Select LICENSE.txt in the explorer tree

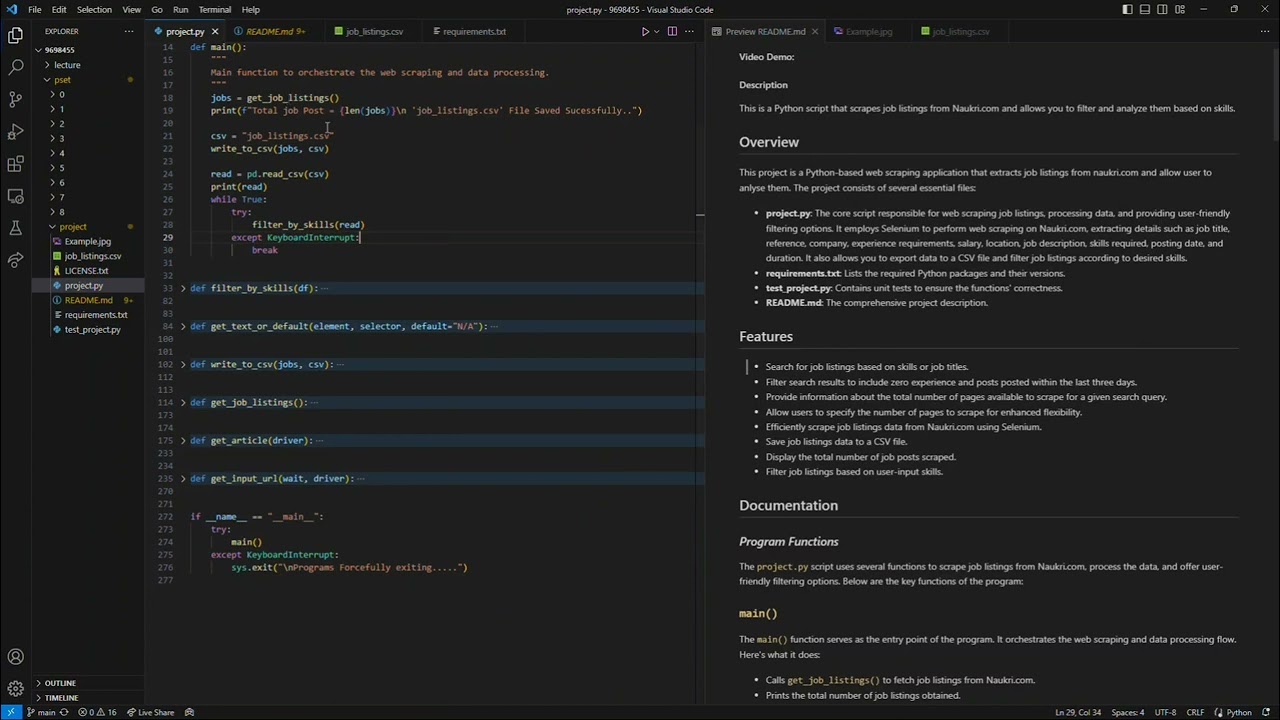pos(86,270)
